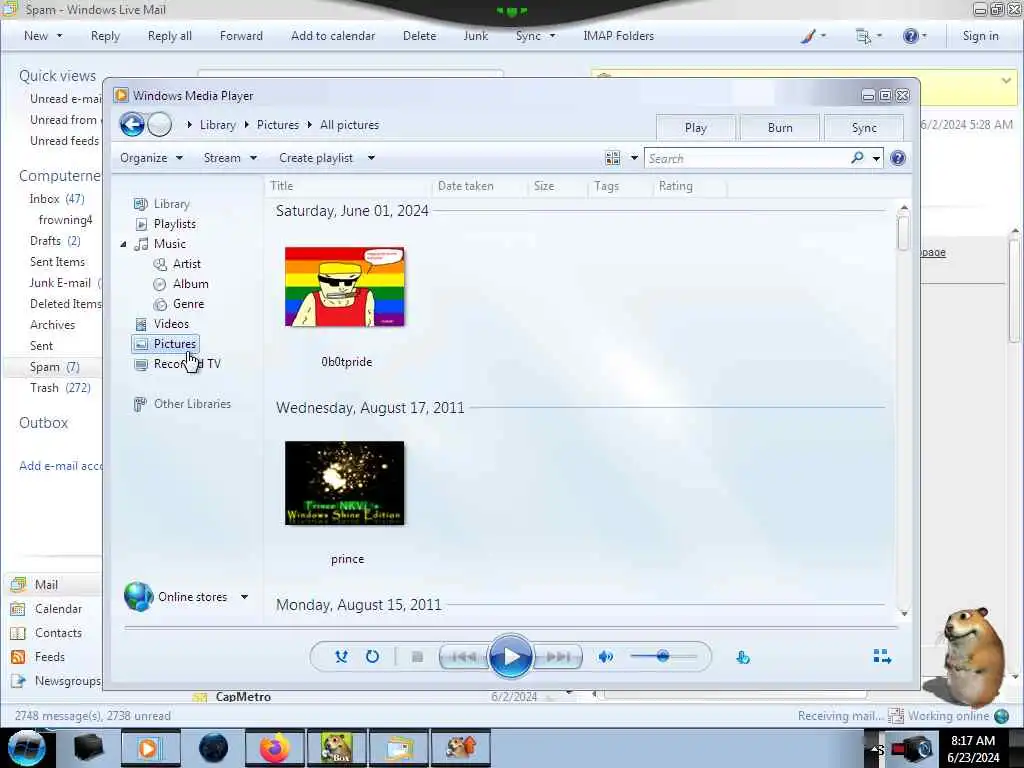Select the prince picture thumbnail
The width and height of the screenshot is (1024, 768).
pos(345,483)
